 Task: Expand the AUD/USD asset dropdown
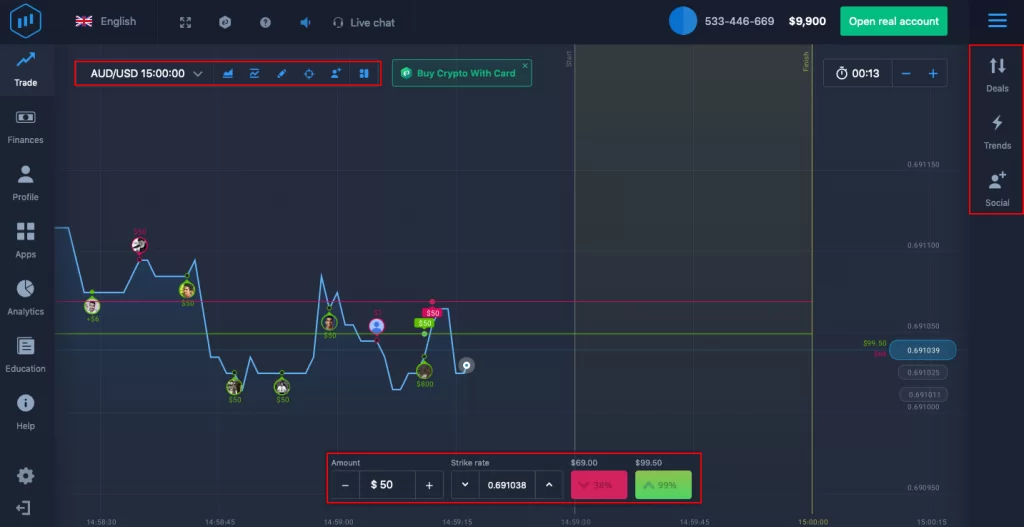coord(198,73)
